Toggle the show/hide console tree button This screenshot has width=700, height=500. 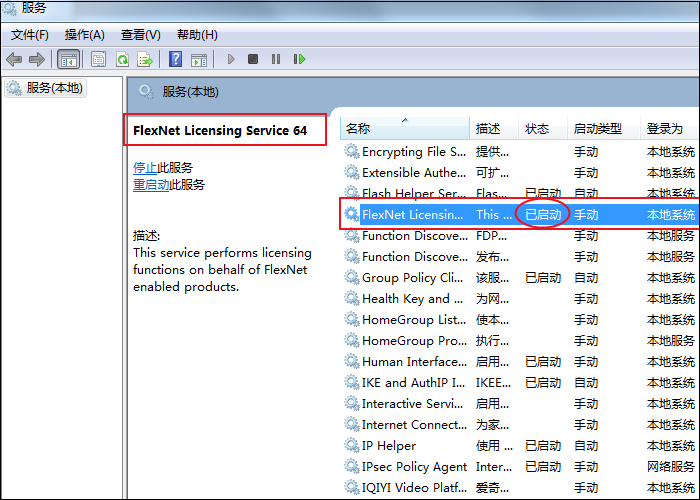tap(68, 59)
